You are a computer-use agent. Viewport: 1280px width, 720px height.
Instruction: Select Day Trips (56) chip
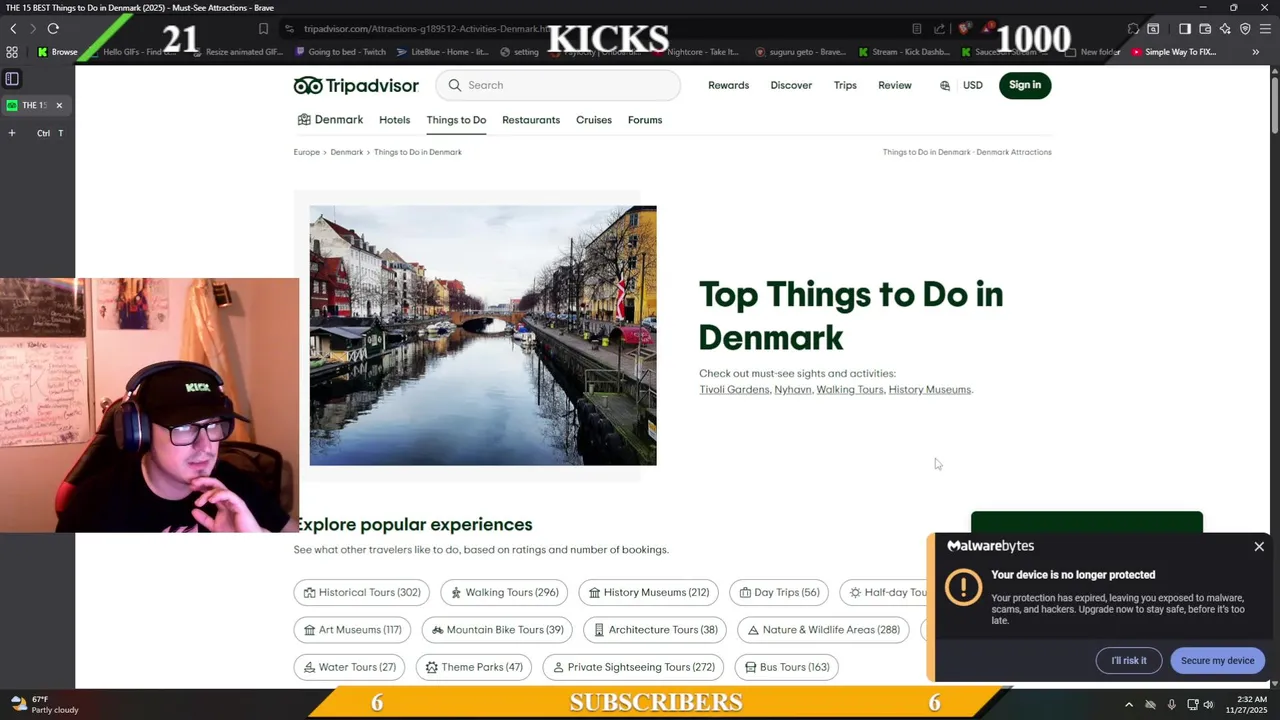779,592
